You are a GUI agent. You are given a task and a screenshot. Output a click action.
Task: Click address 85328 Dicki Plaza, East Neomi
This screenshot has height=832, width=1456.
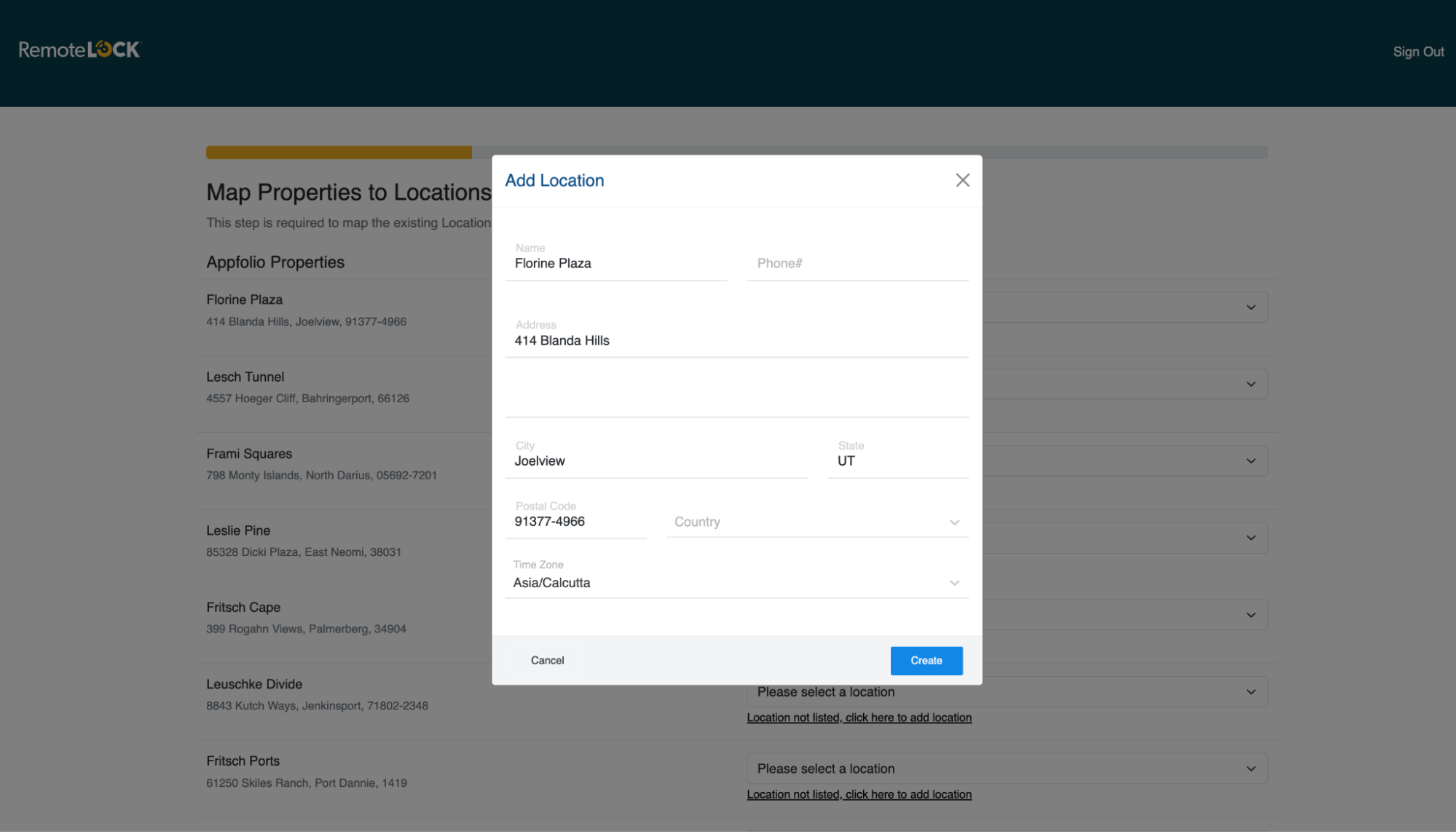pyautogui.click(x=304, y=552)
